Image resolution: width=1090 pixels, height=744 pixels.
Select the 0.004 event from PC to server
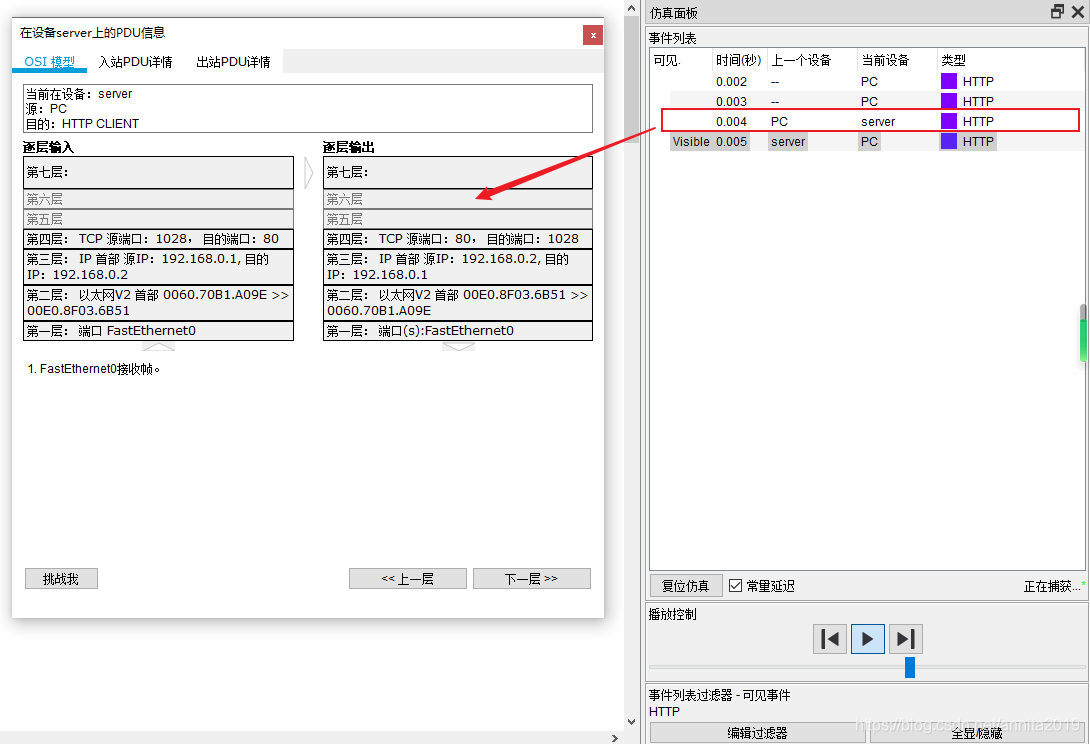(869, 121)
